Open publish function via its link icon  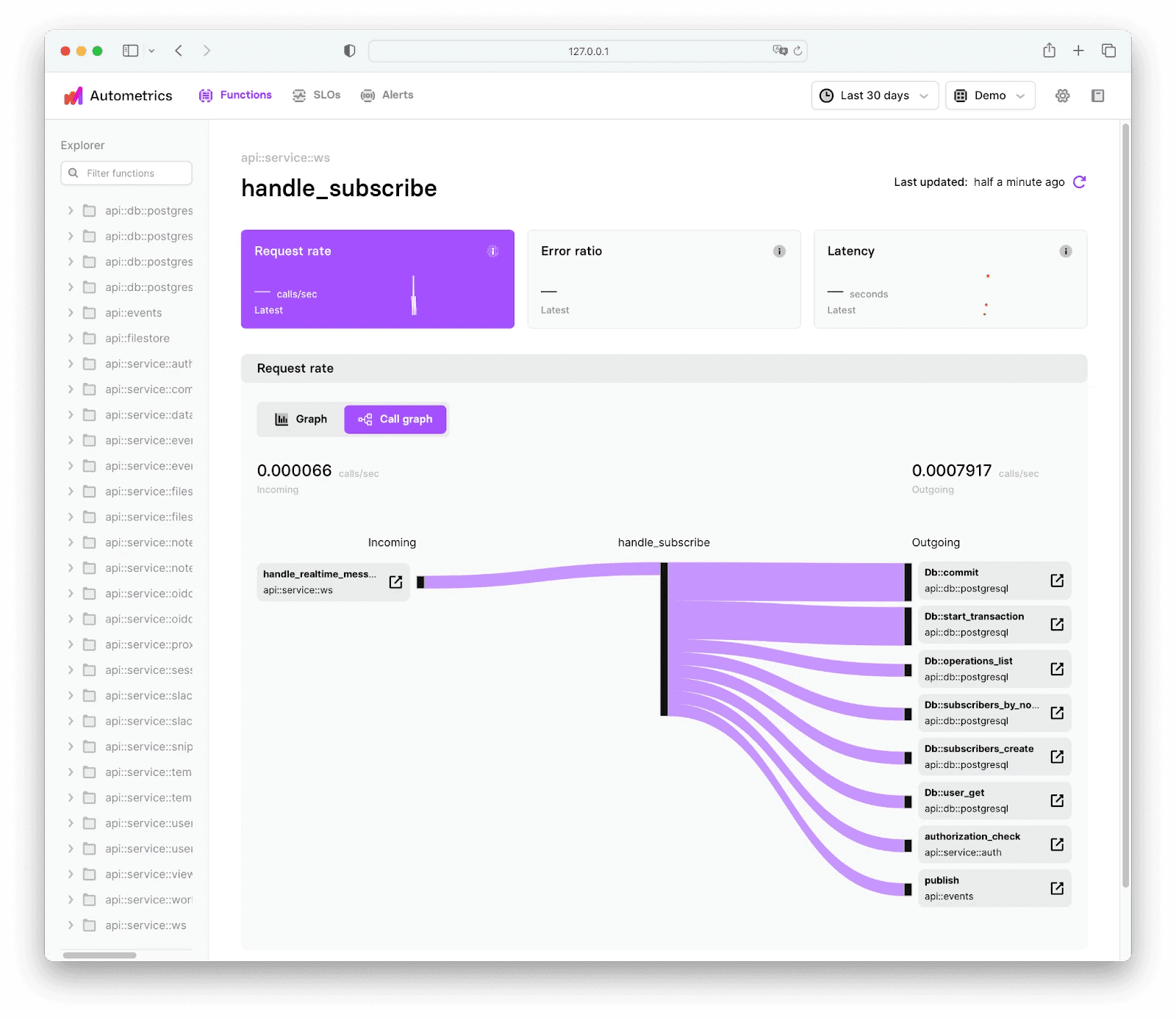(x=1057, y=888)
